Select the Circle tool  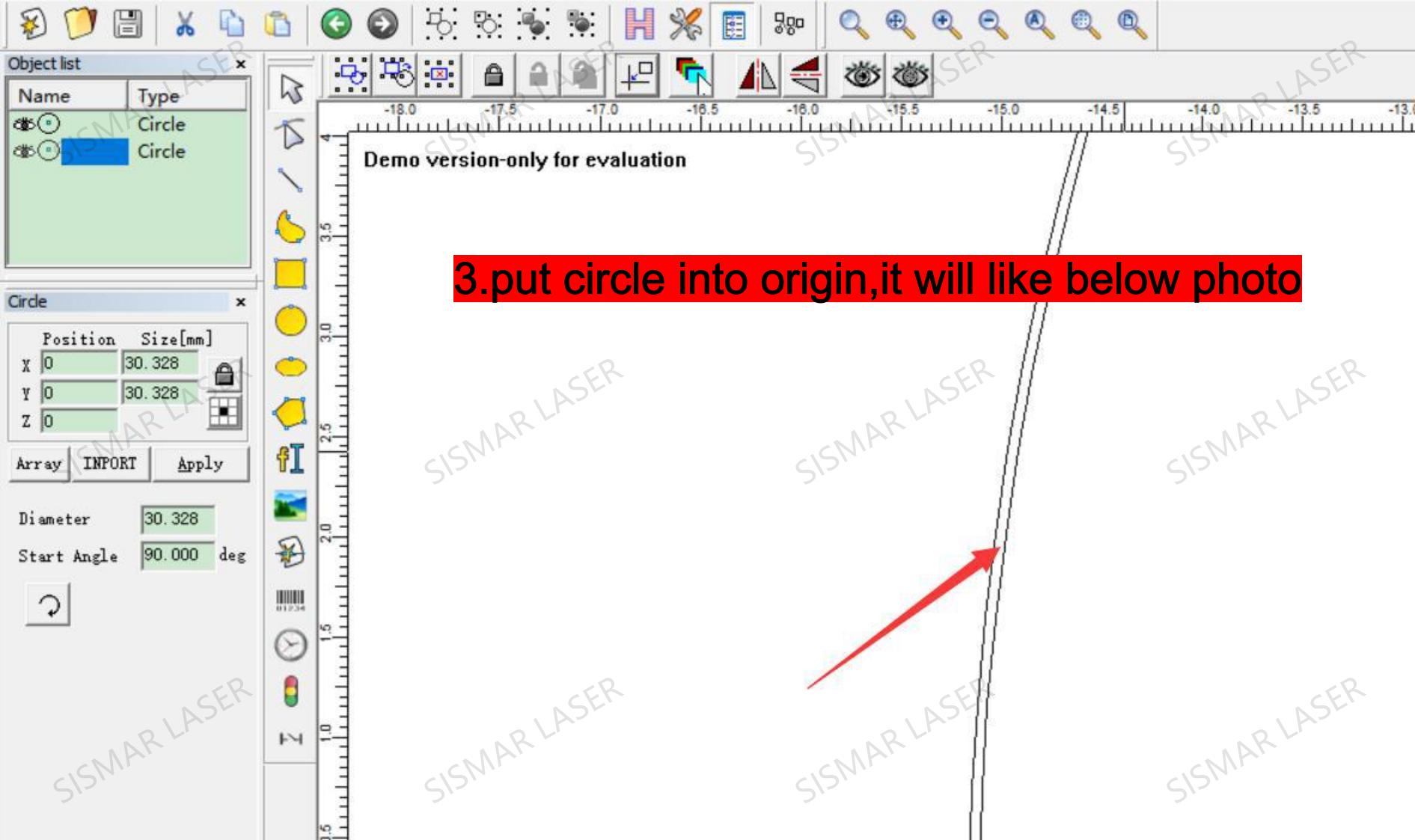pos(290,321)
